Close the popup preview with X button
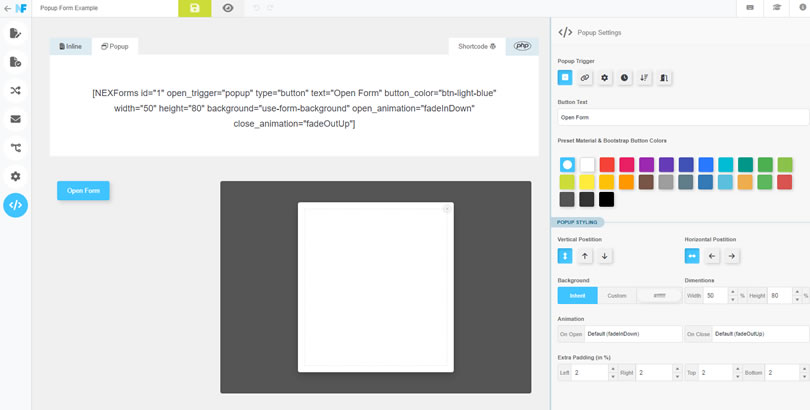 (x=447, y=209)
